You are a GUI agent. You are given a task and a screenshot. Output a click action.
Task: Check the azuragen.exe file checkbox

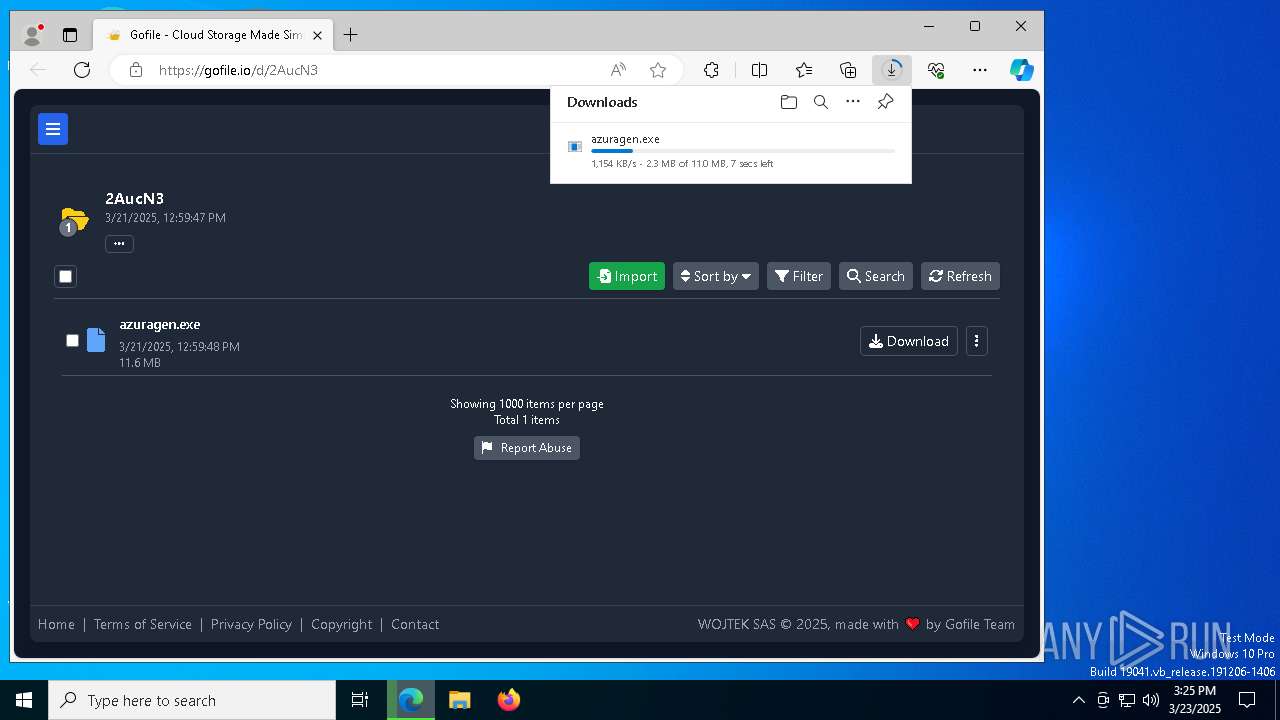(72, 341)
